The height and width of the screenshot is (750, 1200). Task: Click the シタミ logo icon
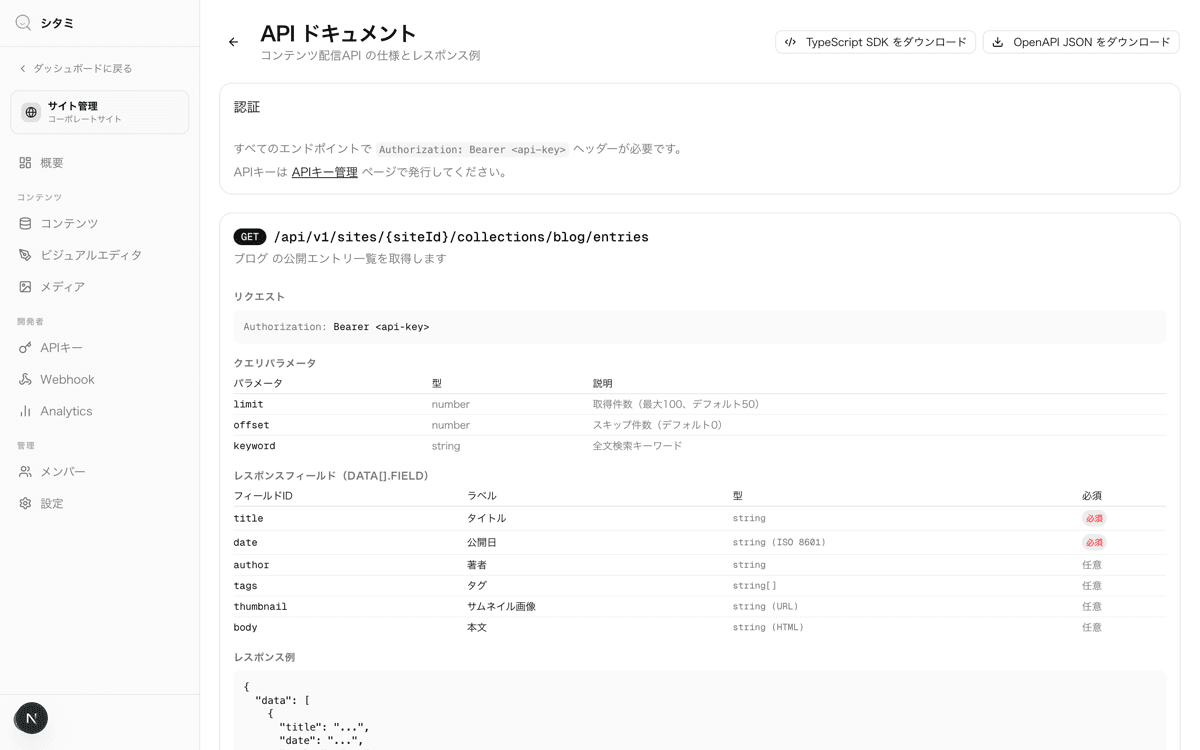(23, 23)
